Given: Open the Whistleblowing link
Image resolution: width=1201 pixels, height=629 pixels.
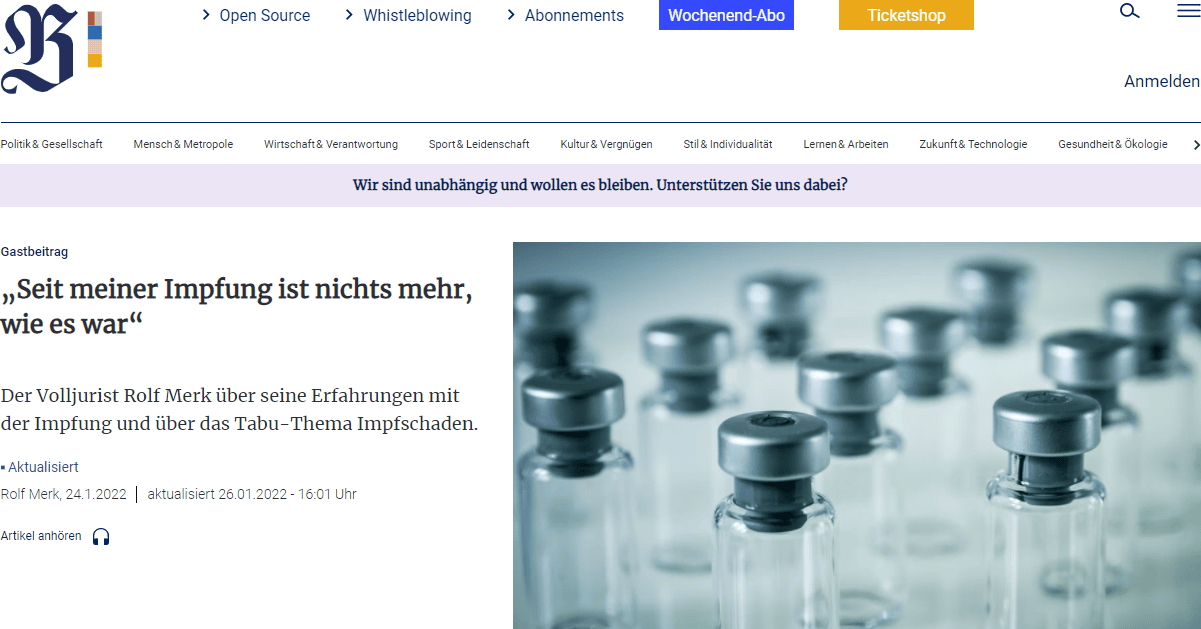Looking at the screenshot, I should pyautogui.click(x=417, y=15).
